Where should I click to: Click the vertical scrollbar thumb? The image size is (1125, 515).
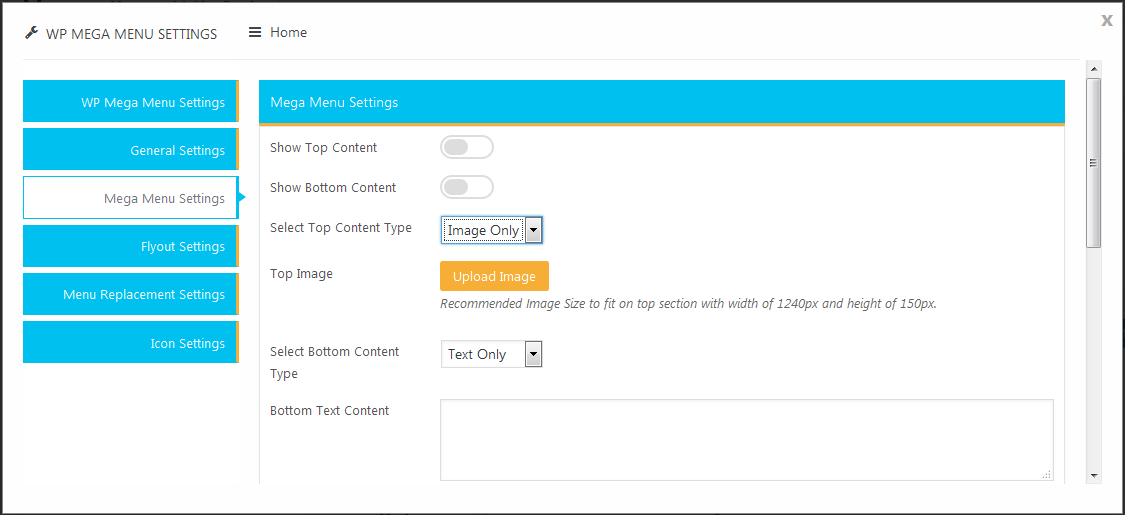pyautogui.click(x=1094, y=163)
